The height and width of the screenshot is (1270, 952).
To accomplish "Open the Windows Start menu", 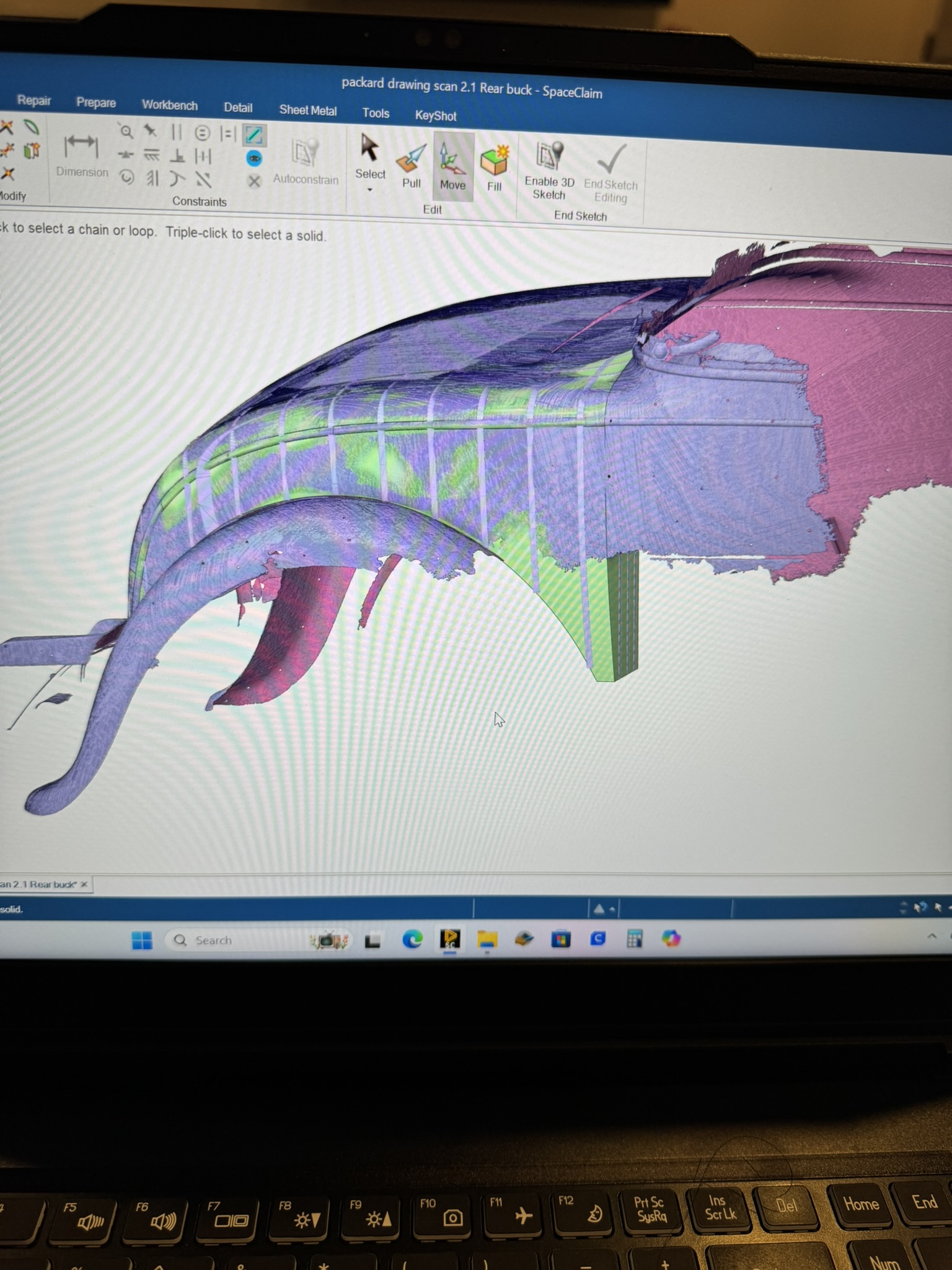I will click(142, 941).
